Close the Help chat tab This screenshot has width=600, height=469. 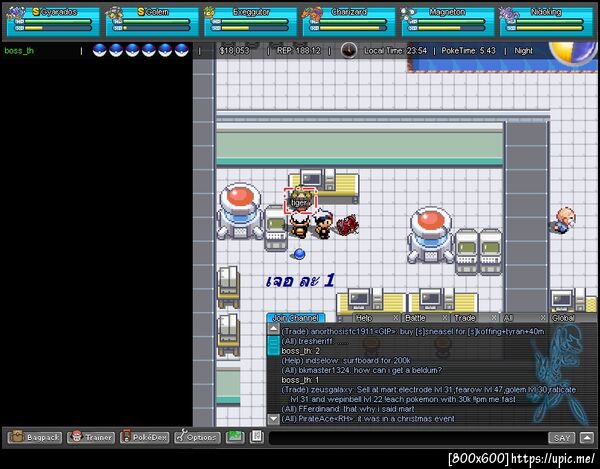coord(396,318)
